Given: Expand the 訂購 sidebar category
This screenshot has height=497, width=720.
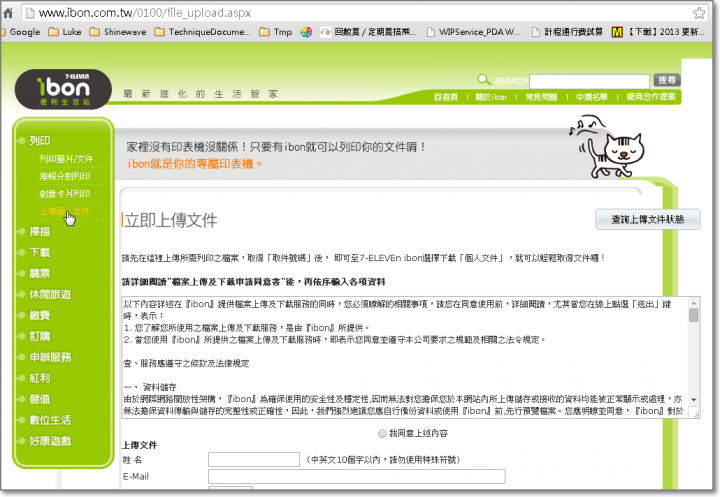Looking at the screenshot, I should 39,337.
